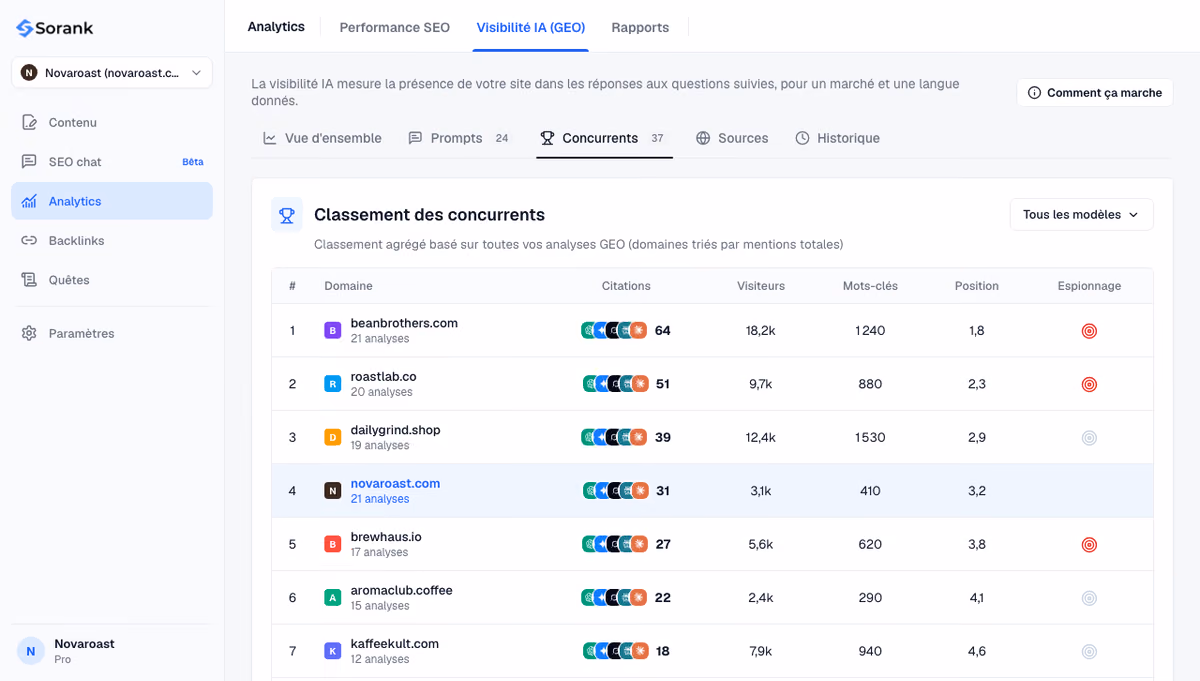Screen dimensions: 1200x681
Task: Open SEO chat in the sidebar
Action: pos(112,162)
